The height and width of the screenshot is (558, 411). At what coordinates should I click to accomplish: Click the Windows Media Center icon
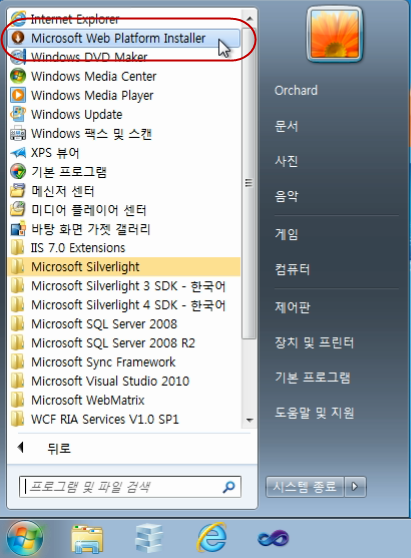(18, 76)
